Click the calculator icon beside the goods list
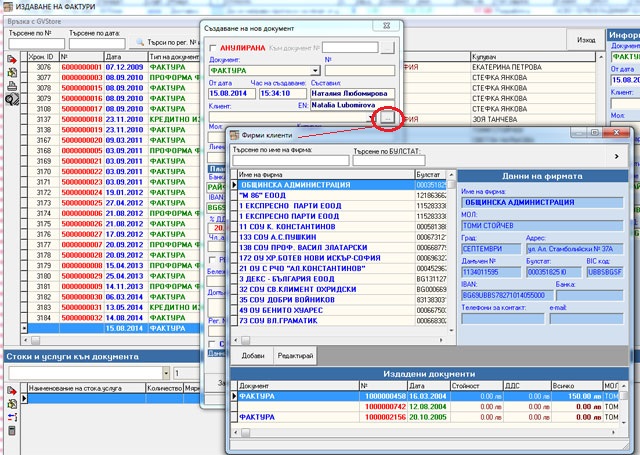This screenshot has width=640, height=455. click(12, 431)
